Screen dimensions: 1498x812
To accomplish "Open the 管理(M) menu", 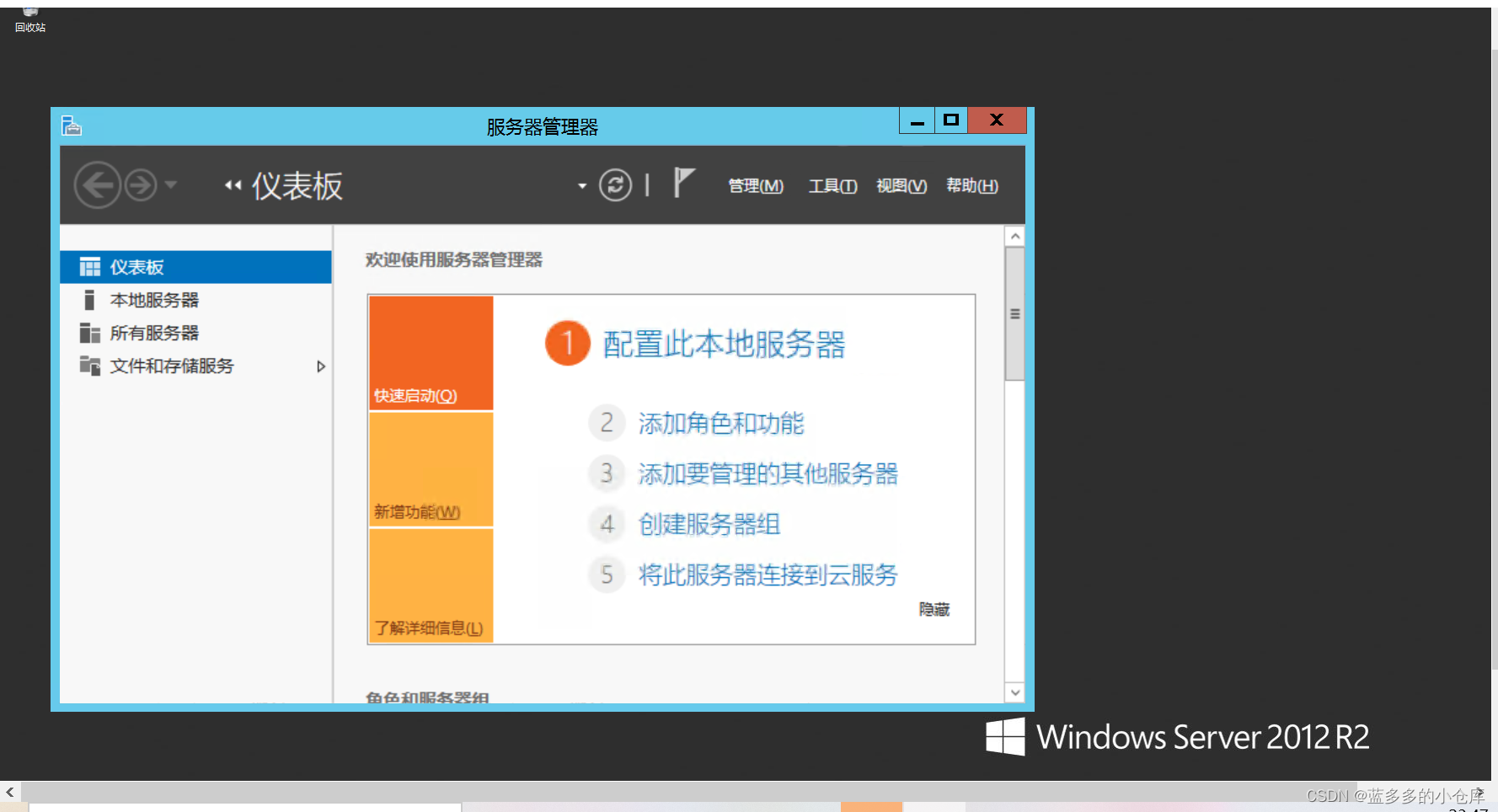I will pos(756,185).
